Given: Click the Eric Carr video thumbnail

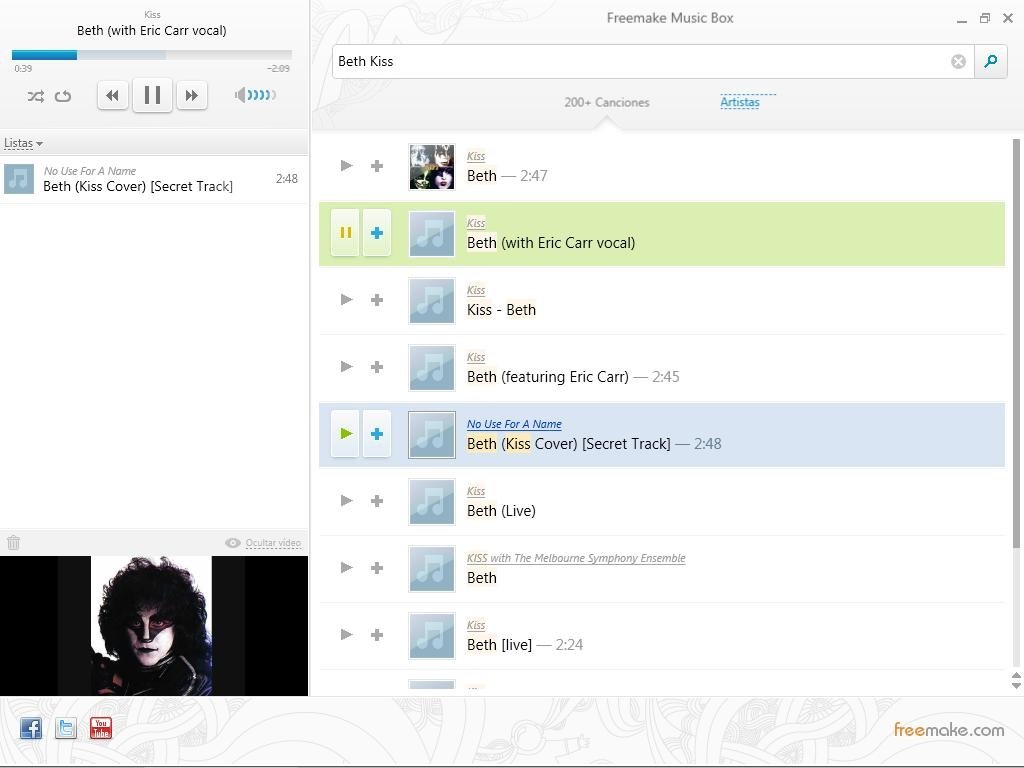Looking at the screenshot, I should coord(153,626).
